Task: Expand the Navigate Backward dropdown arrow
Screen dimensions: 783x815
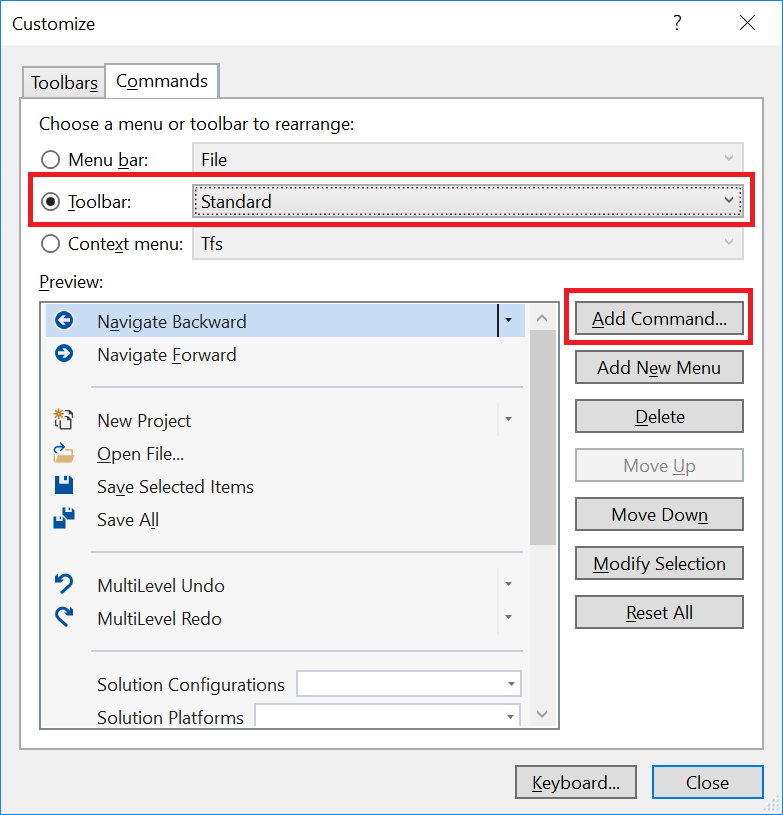Action: coord(508,321)
